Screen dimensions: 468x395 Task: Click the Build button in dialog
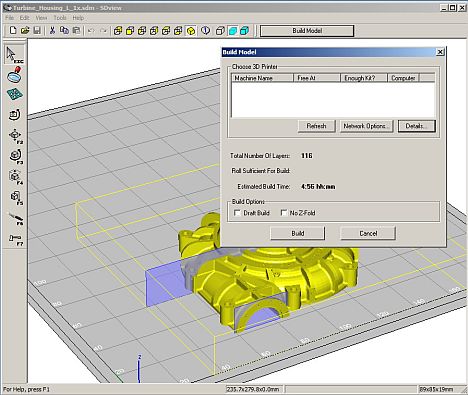297,233
